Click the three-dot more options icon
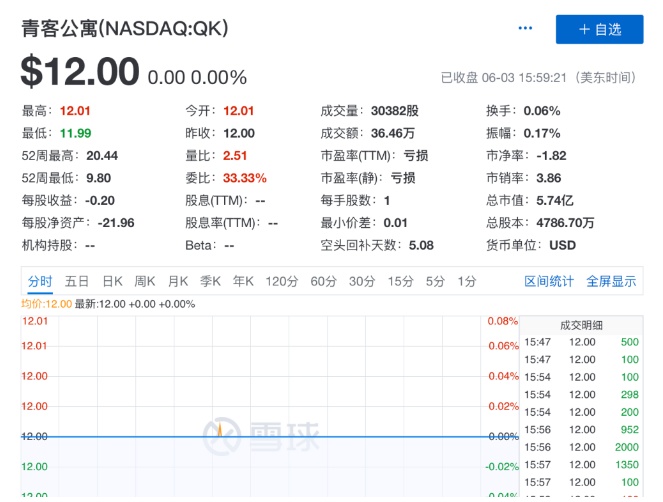663x502 pixels. coord(526,29)
